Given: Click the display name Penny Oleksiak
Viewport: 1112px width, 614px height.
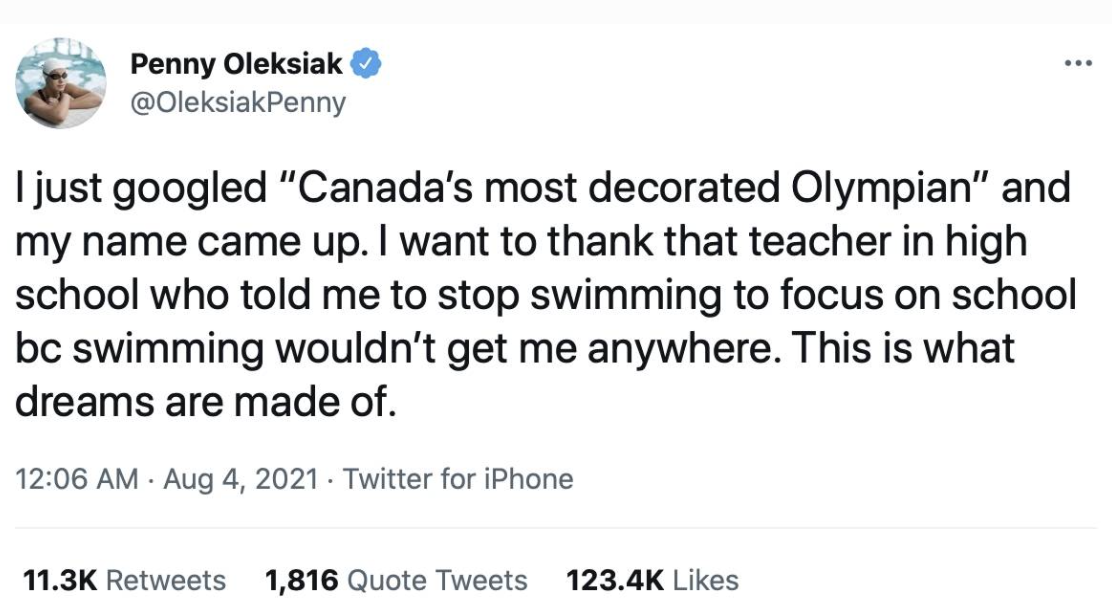Looking at the screenshot, I should coord(237,66).
